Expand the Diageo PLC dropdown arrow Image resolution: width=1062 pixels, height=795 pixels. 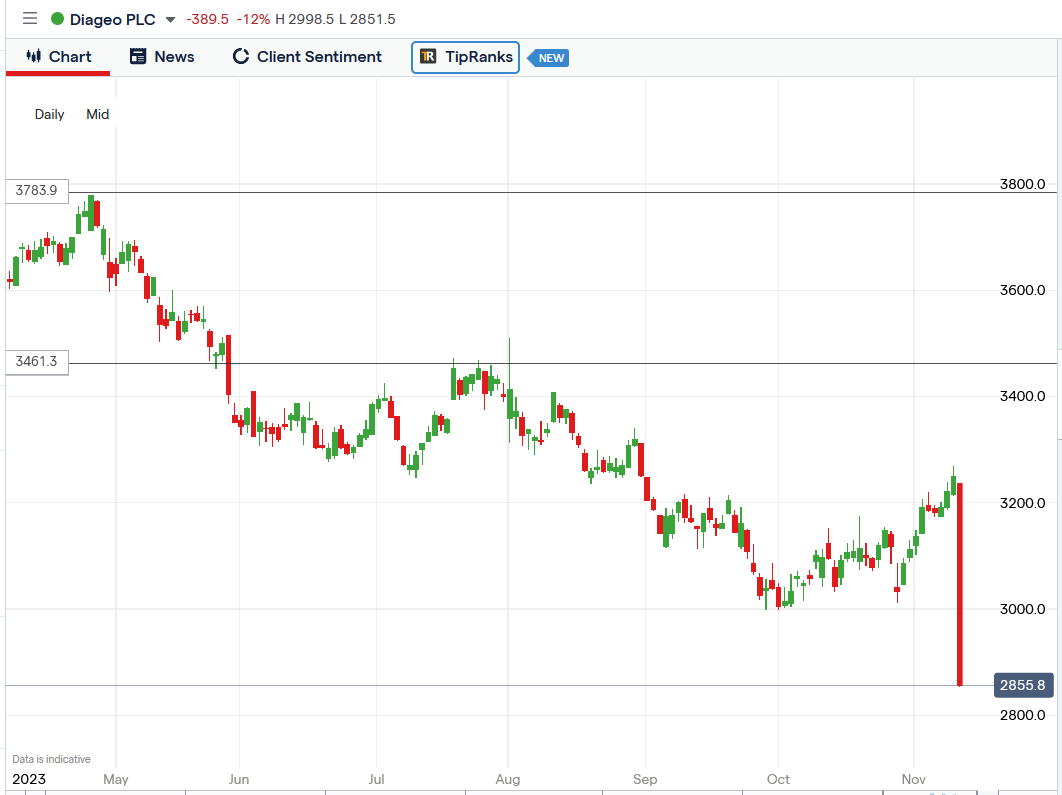click(171, 20)
